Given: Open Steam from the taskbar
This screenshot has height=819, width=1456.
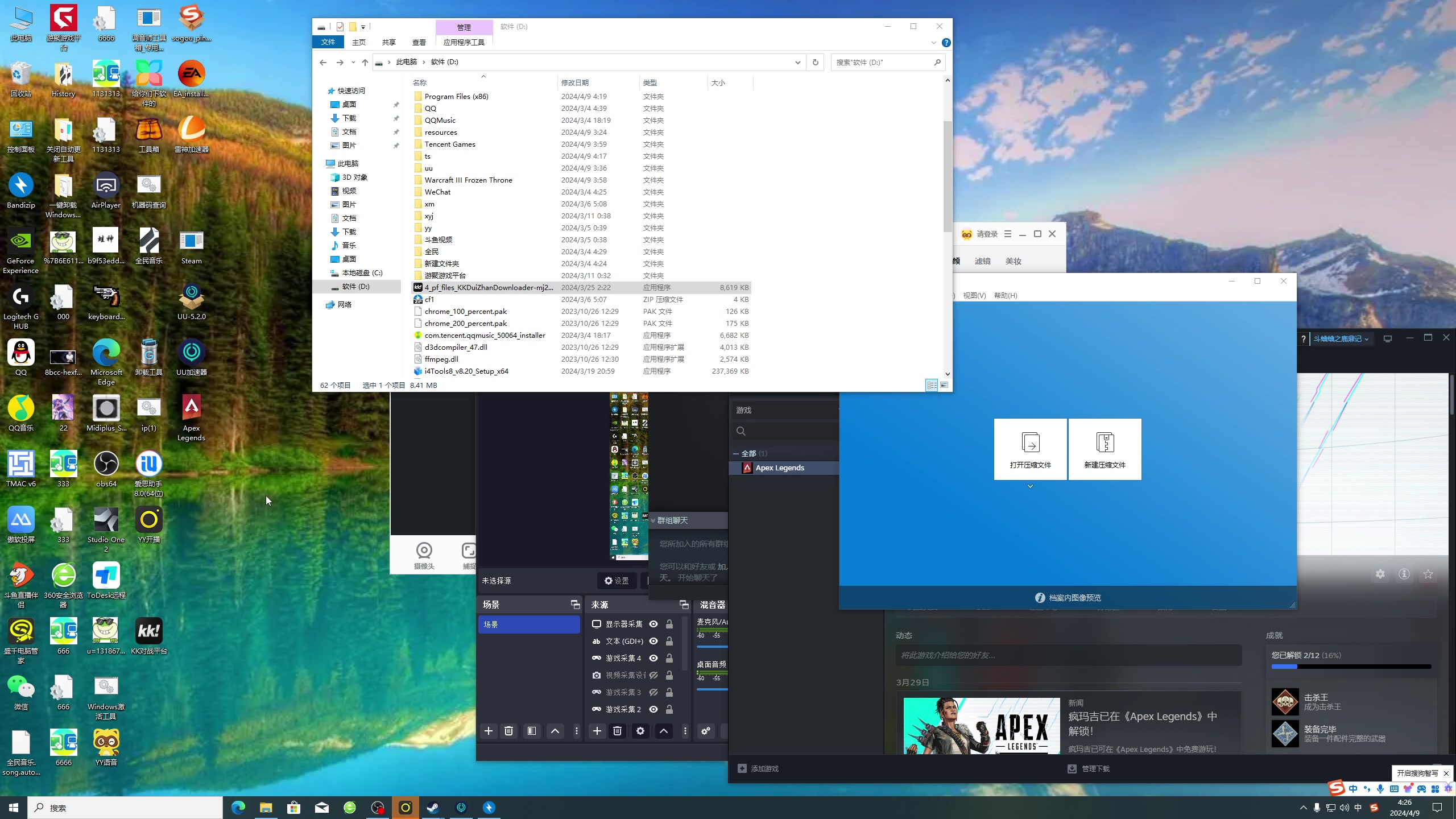Looking at the screenshot, I should (433, 808).
